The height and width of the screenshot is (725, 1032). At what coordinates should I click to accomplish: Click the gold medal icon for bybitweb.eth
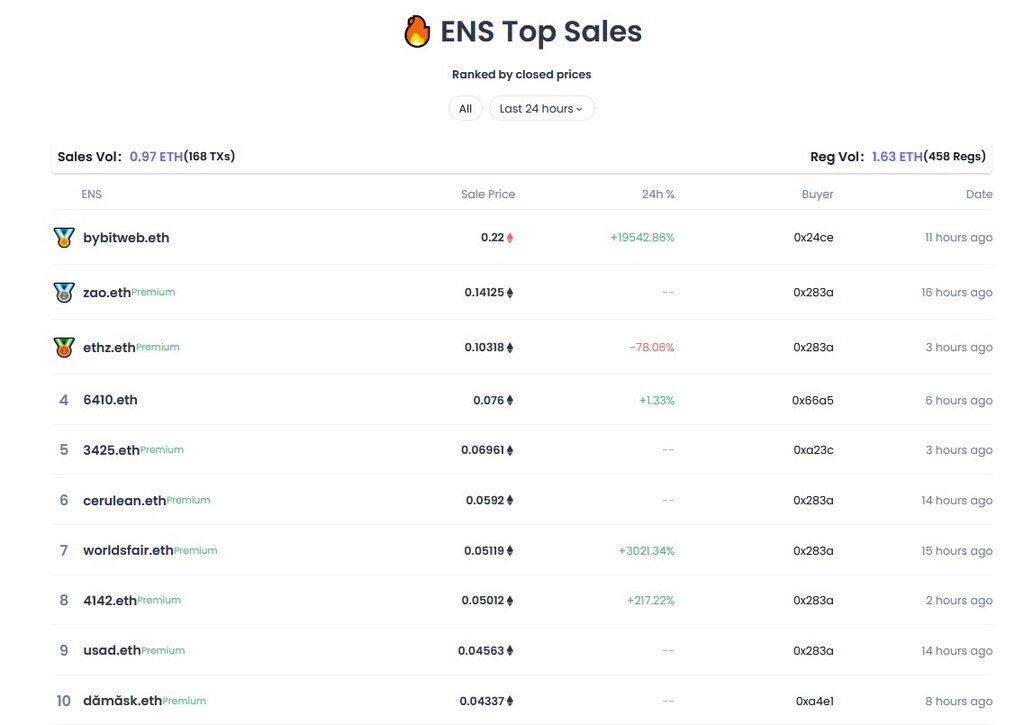coord(64,238)
